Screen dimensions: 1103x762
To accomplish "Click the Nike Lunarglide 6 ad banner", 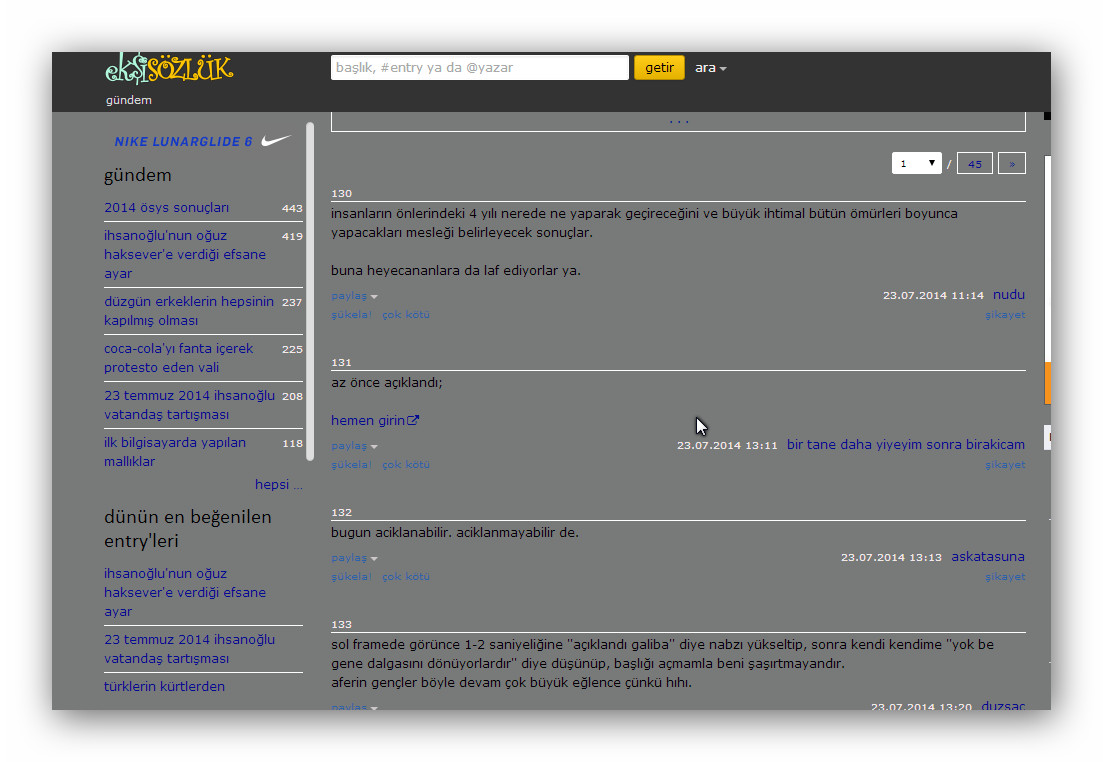I will [x=203, y=142].
